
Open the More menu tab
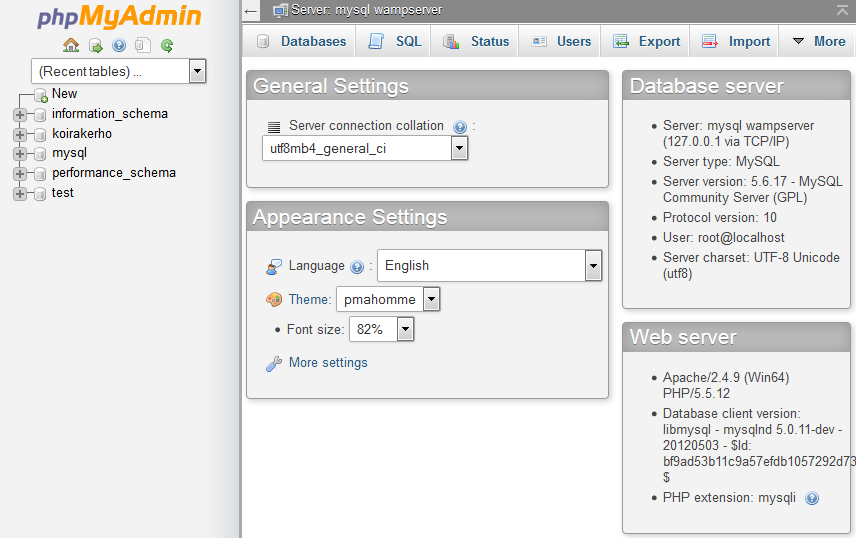(818, 42)
